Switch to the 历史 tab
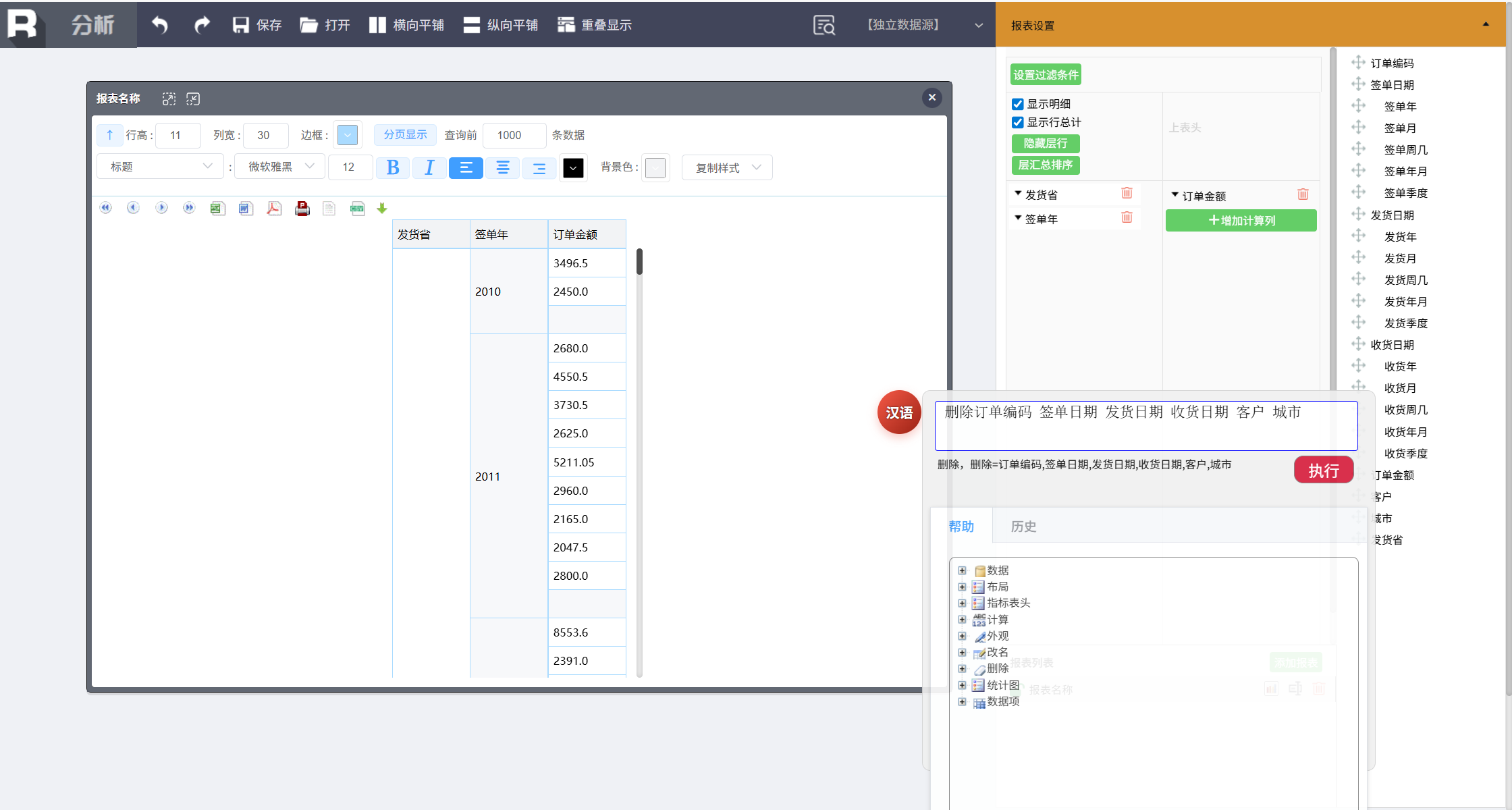This screenshot has width=1512, height=810. click(1023, 526)
